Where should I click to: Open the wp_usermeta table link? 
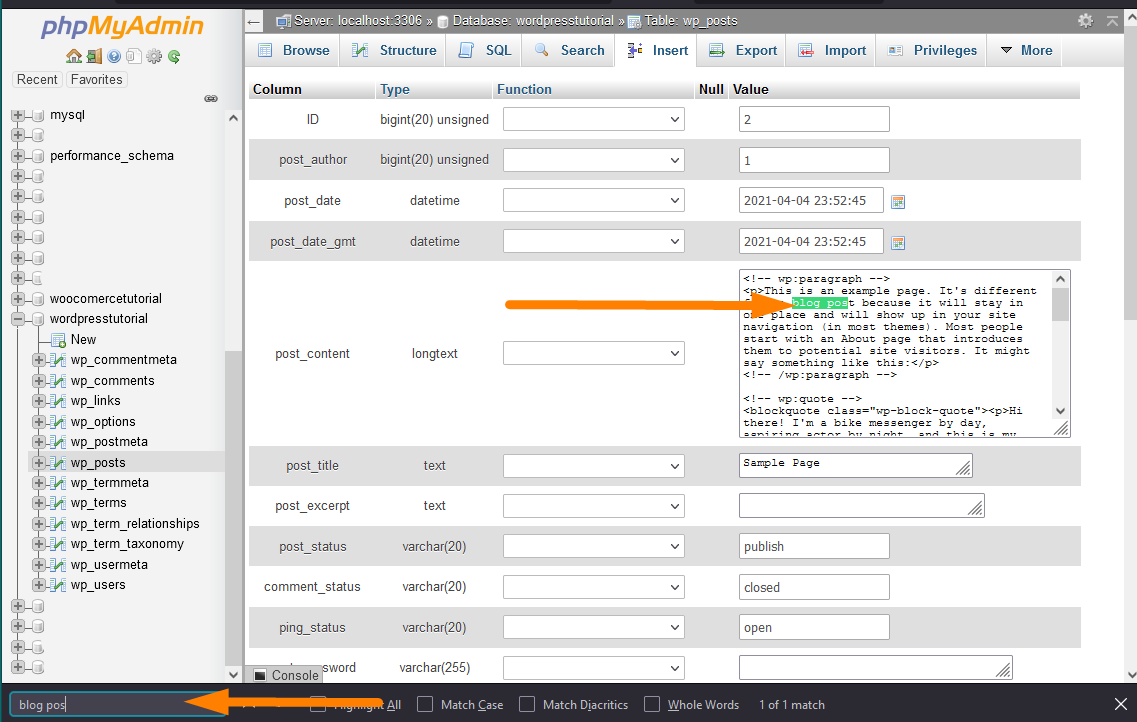coord(109,565)
